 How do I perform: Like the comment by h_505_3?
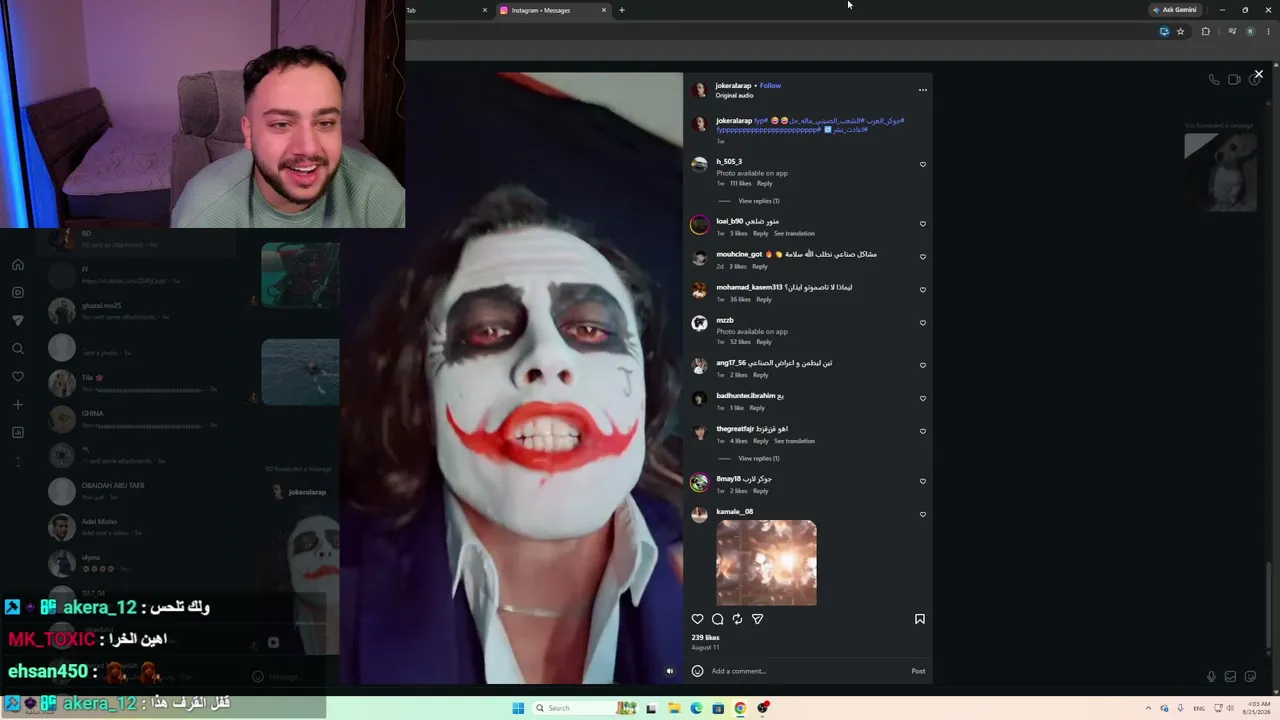click(923, 165)
